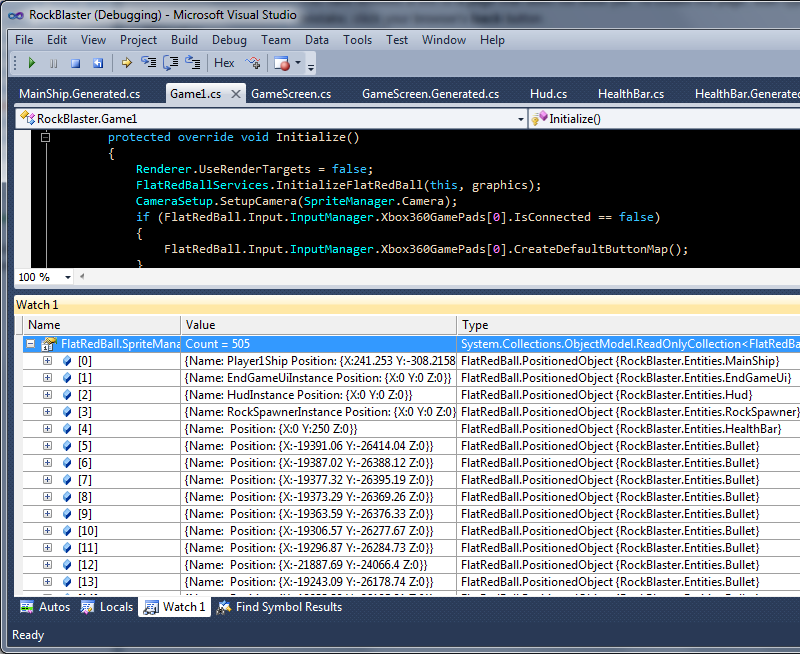Select the Count = 505 value cell
Screen dimensions: 800x654
(x=318, y=344)
